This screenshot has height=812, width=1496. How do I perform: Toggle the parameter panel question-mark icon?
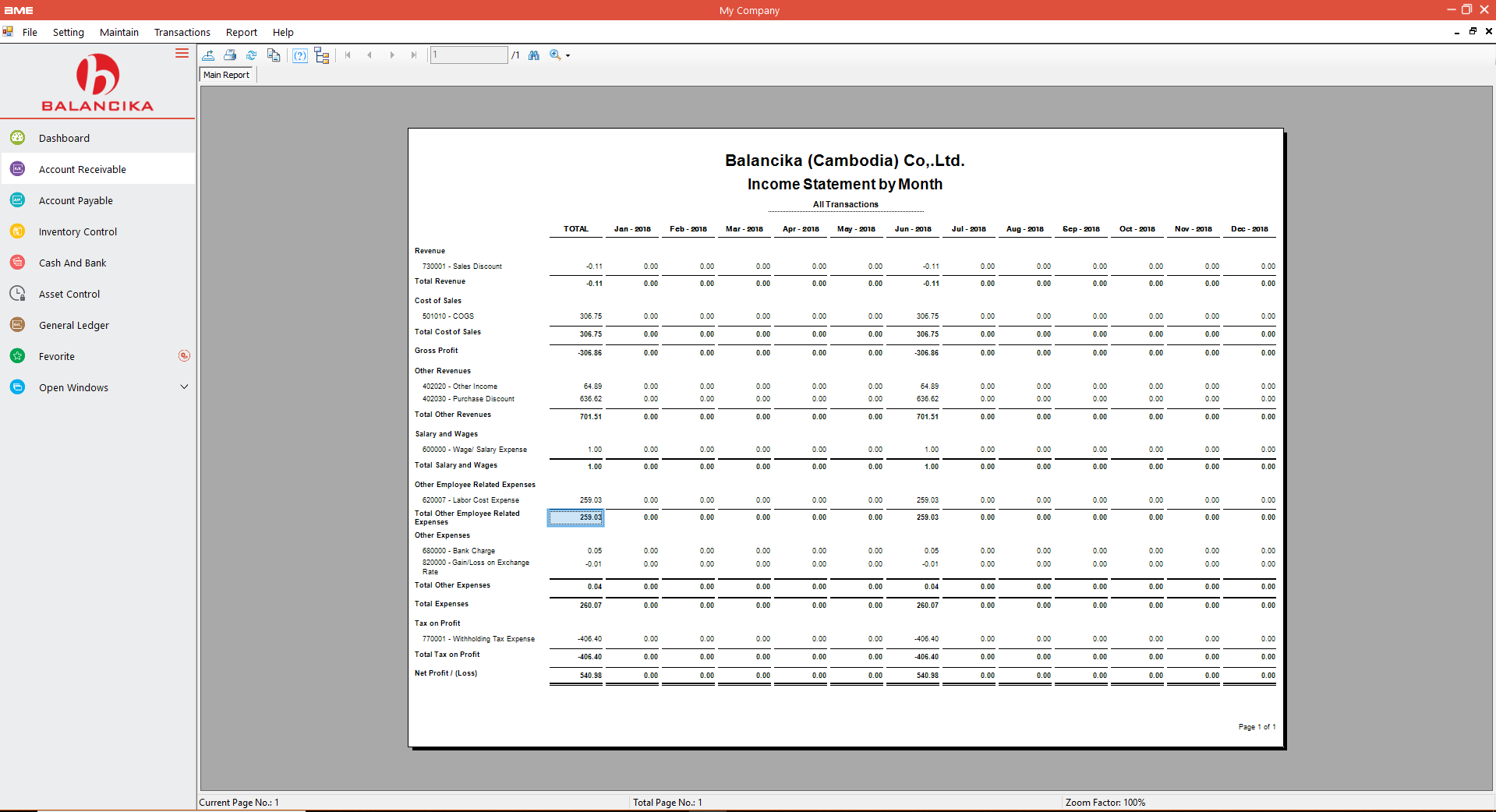coord(300,55)
